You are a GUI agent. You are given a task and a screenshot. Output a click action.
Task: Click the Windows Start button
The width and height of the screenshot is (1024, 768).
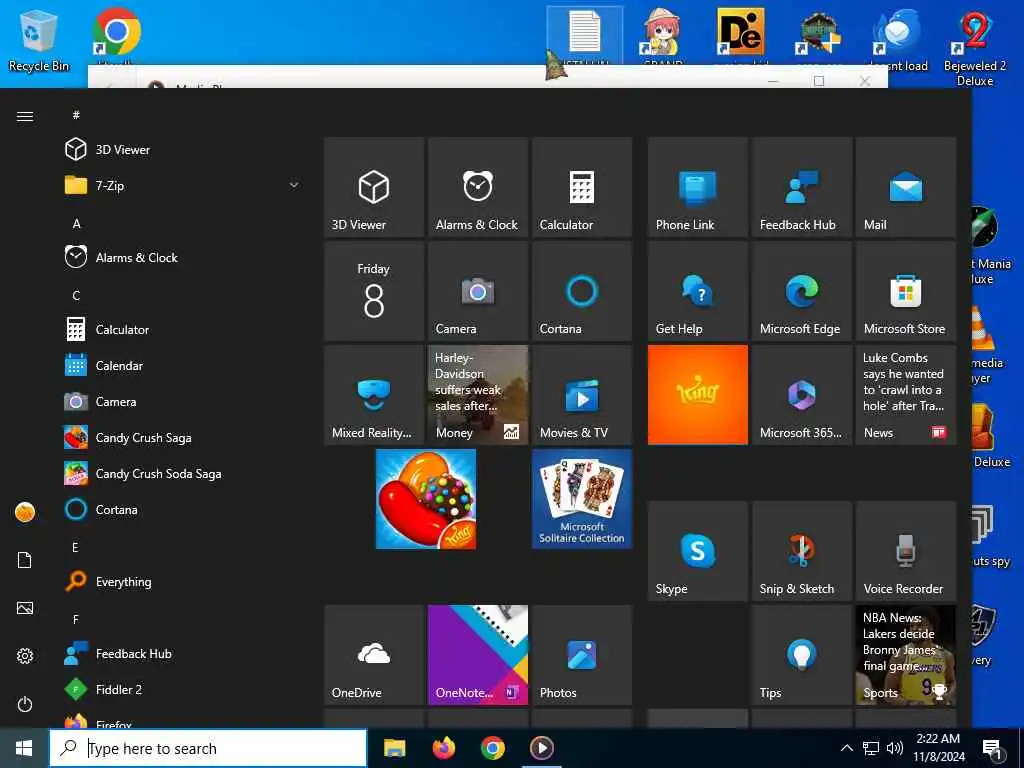(x=24, y=748)
